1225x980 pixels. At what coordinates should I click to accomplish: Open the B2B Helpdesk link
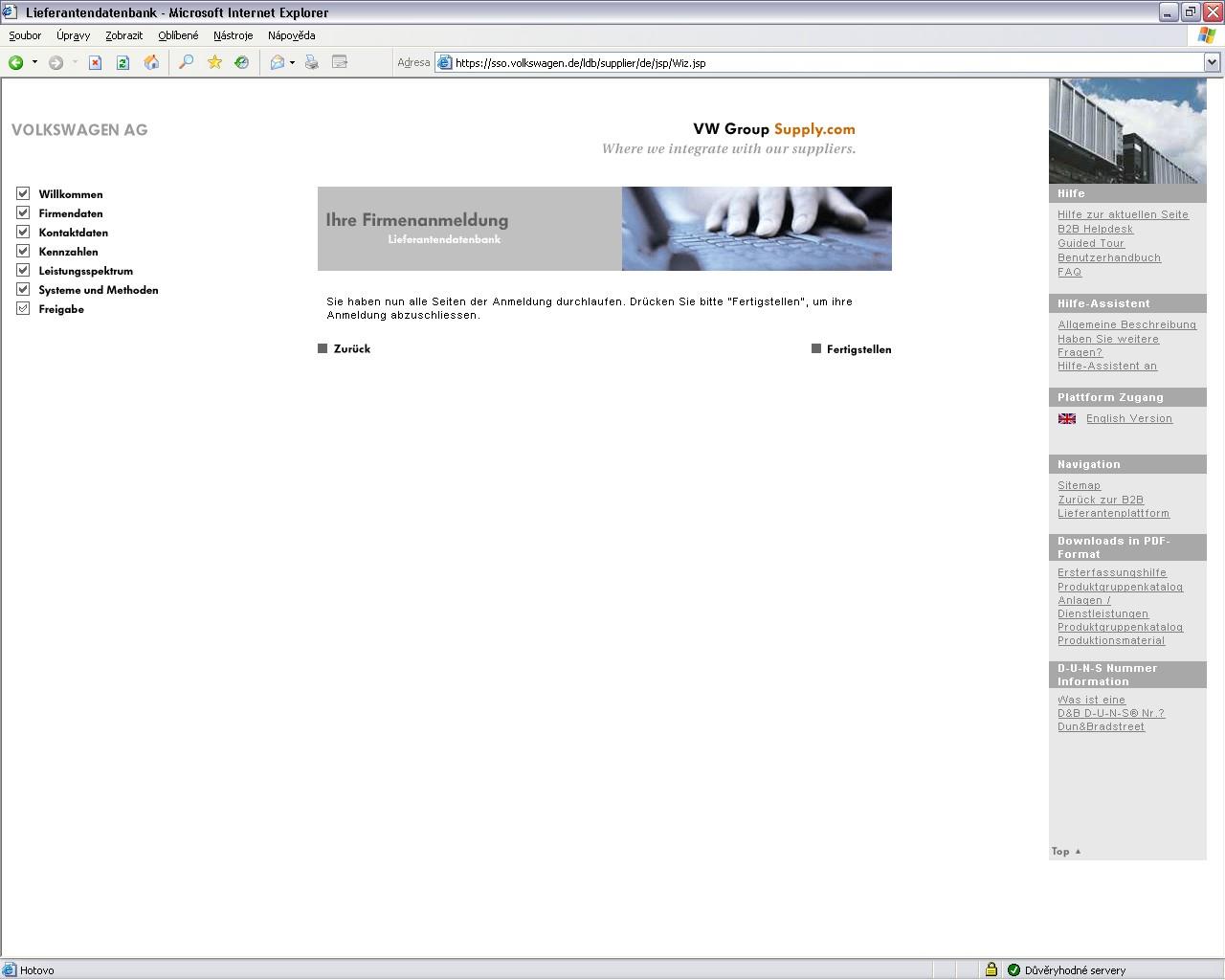1095,229
